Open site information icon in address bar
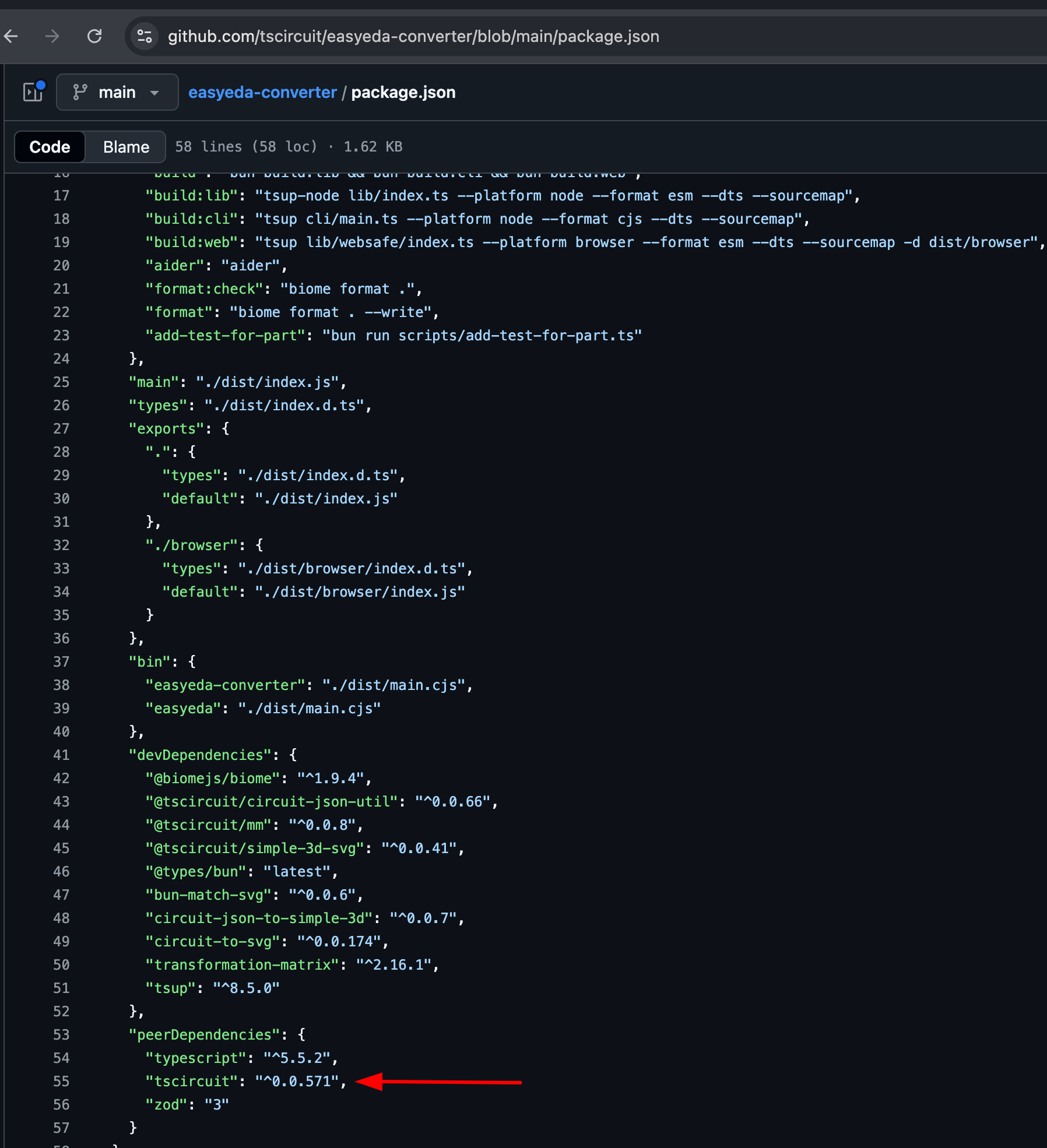Screen dimensions: 1047x1148 [x=144, y=36]
